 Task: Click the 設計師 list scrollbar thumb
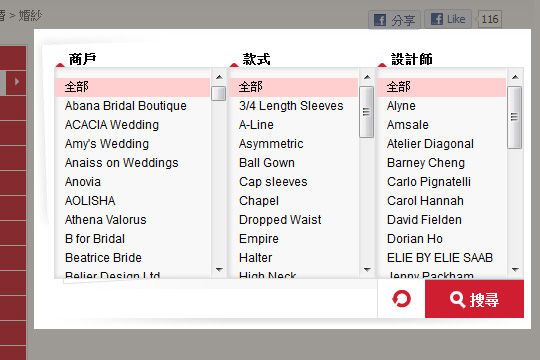pos(515,117)
